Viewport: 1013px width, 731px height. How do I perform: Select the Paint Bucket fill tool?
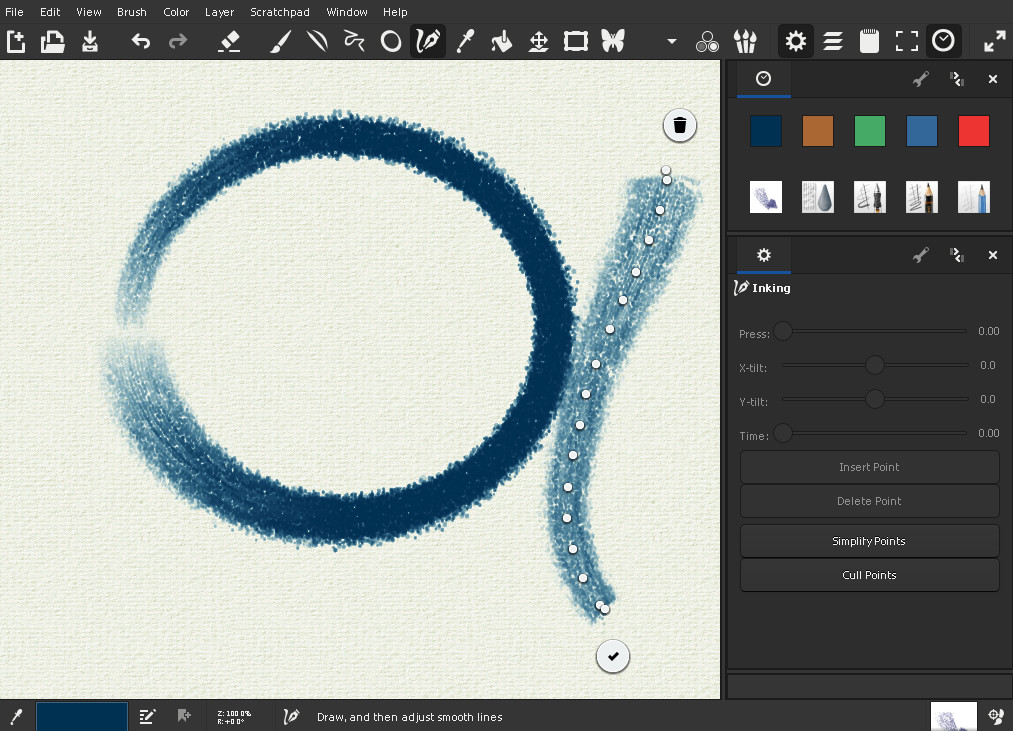(501, 41)
